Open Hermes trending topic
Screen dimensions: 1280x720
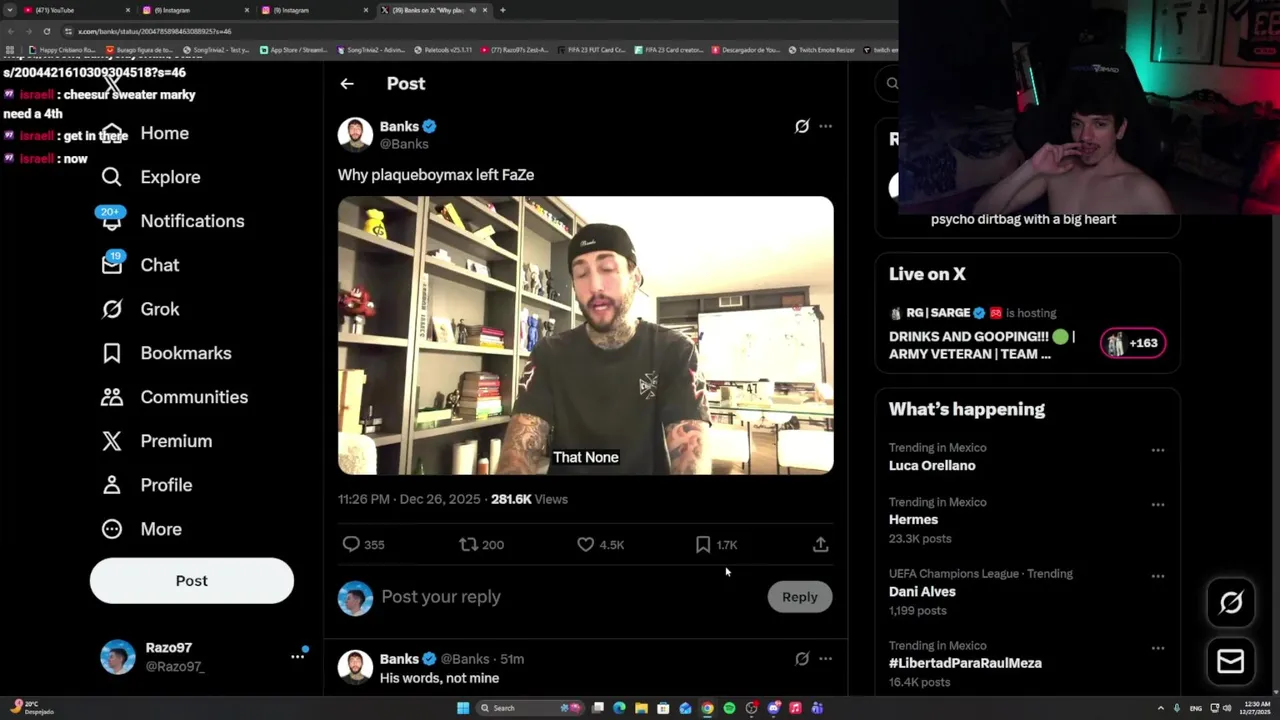[913, 520]
